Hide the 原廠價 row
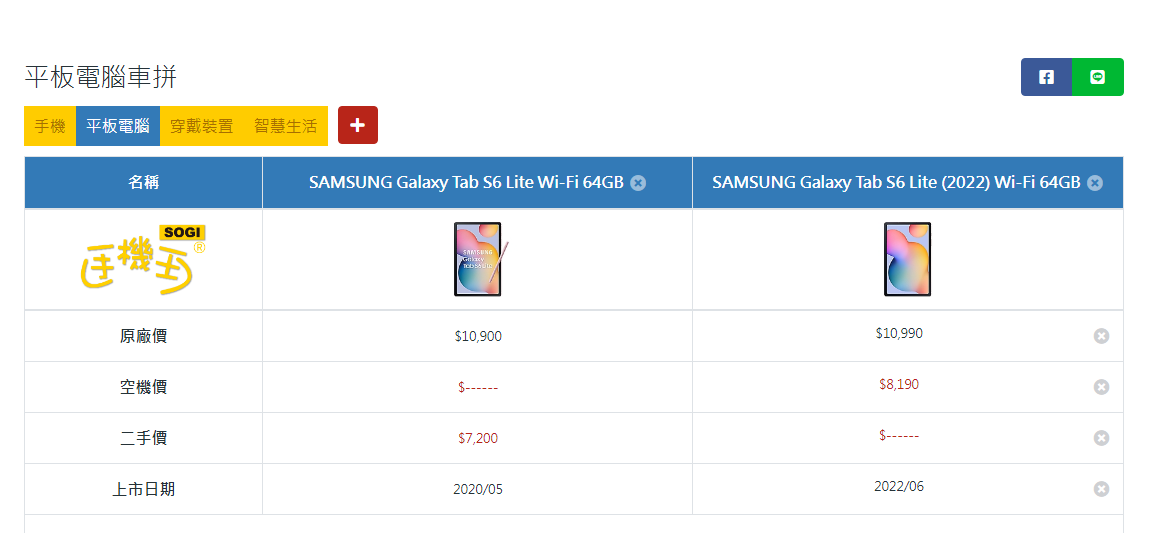 pos(1101,336)
